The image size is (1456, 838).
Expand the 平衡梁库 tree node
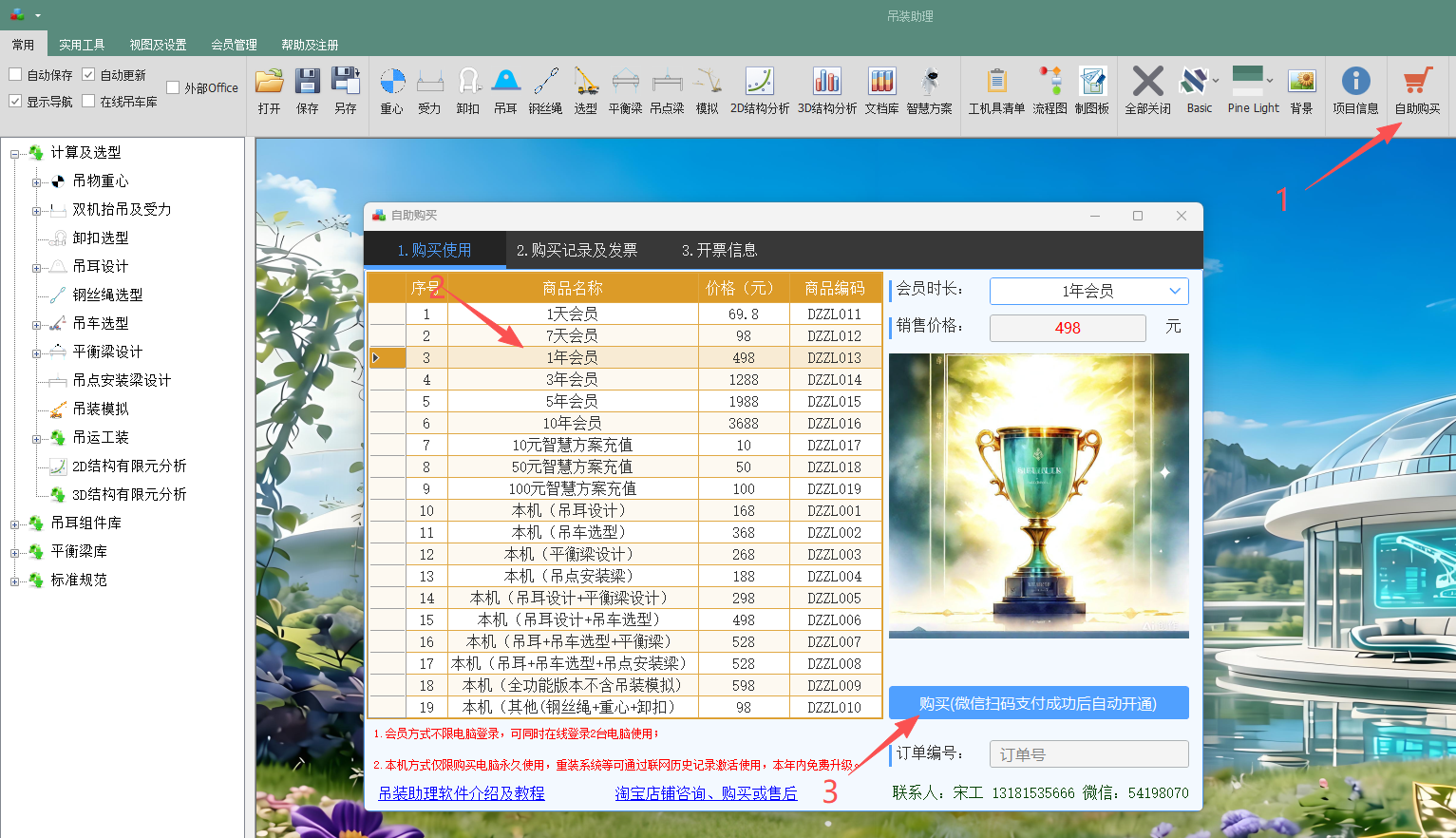tap(14, 553)
